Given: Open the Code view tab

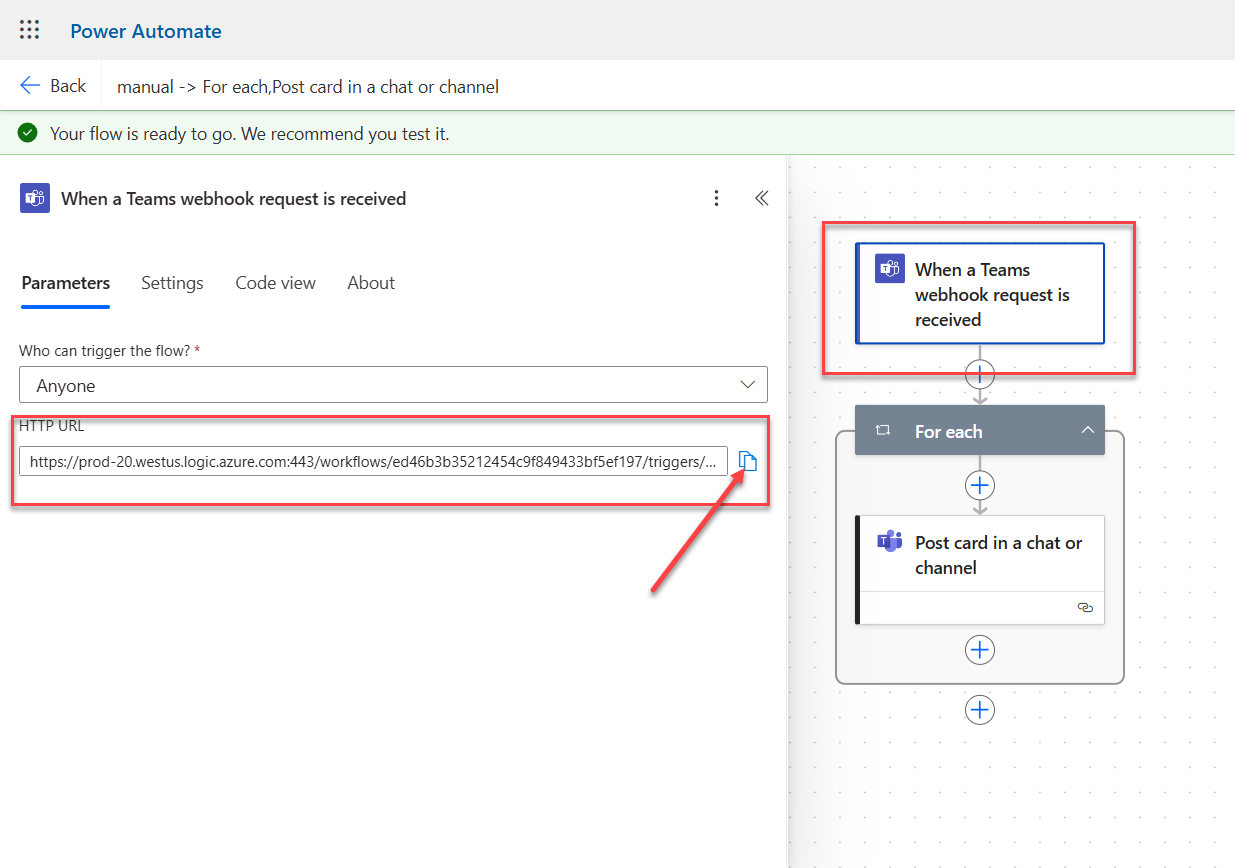Looking at the screenshot, I should (x=275, y=283).
